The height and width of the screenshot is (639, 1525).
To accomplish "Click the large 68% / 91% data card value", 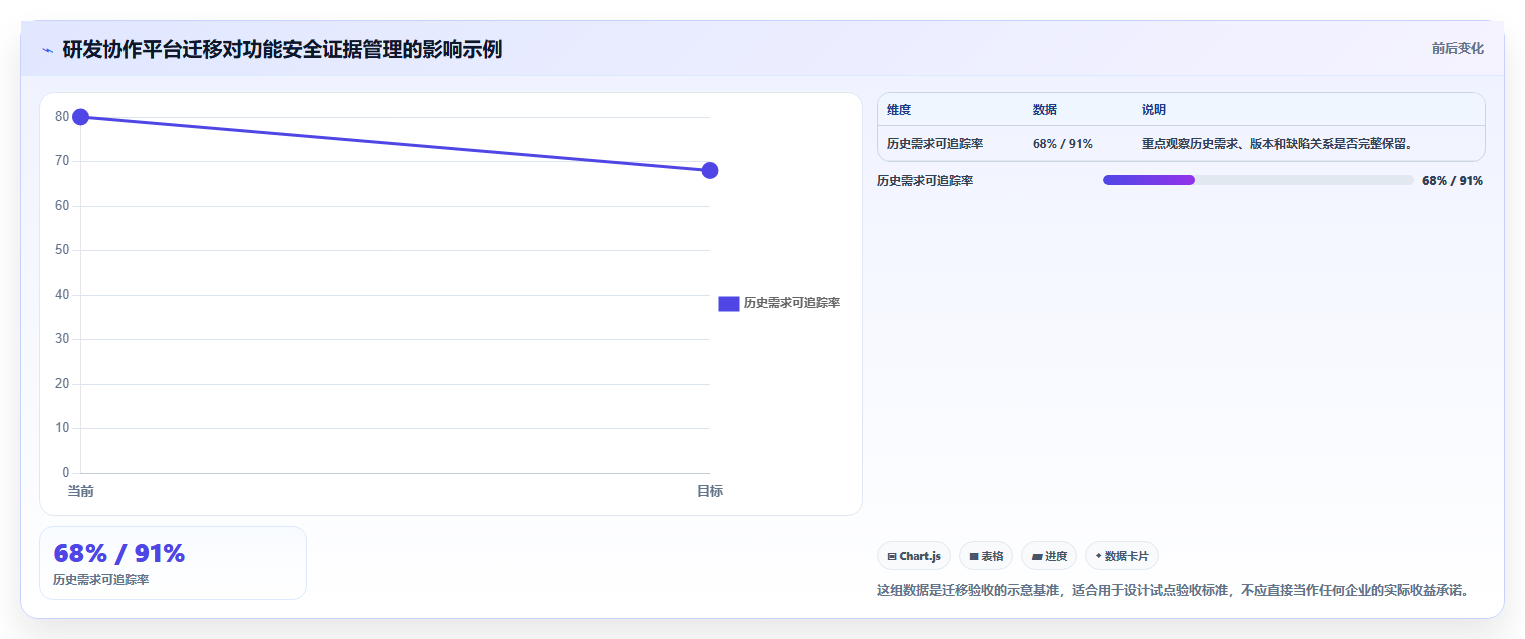I will (119, 553).
